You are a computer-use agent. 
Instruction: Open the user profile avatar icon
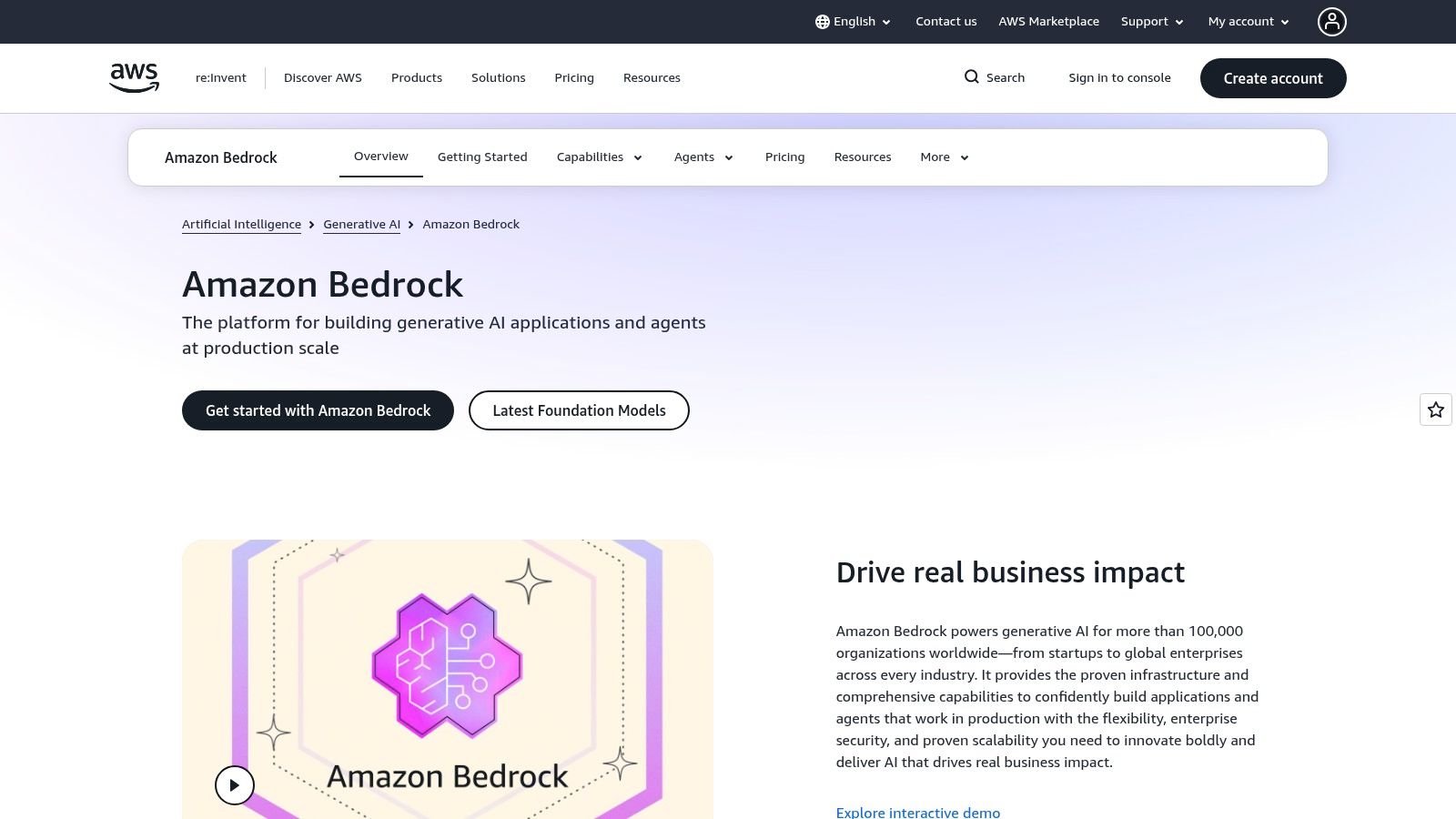pyautogui.click(x=1331, y=22)
